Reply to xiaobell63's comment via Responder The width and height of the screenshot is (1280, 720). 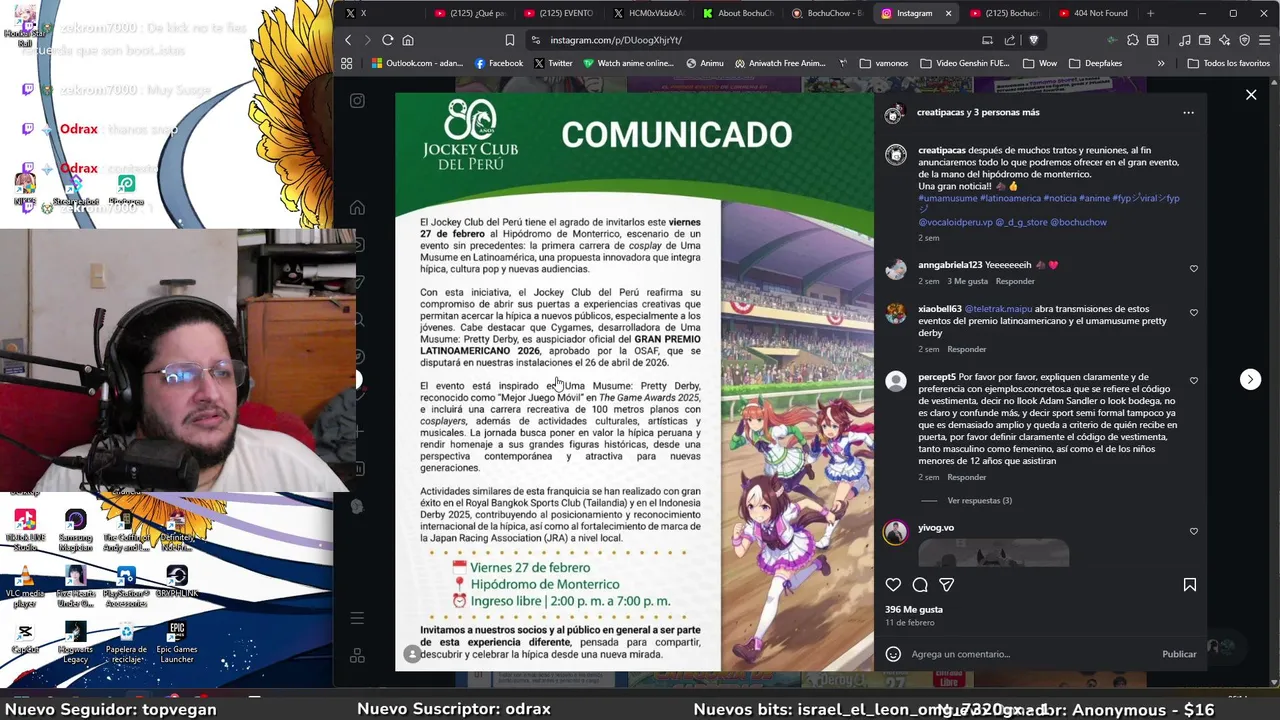pyautogui.click(x=966, y=349)
